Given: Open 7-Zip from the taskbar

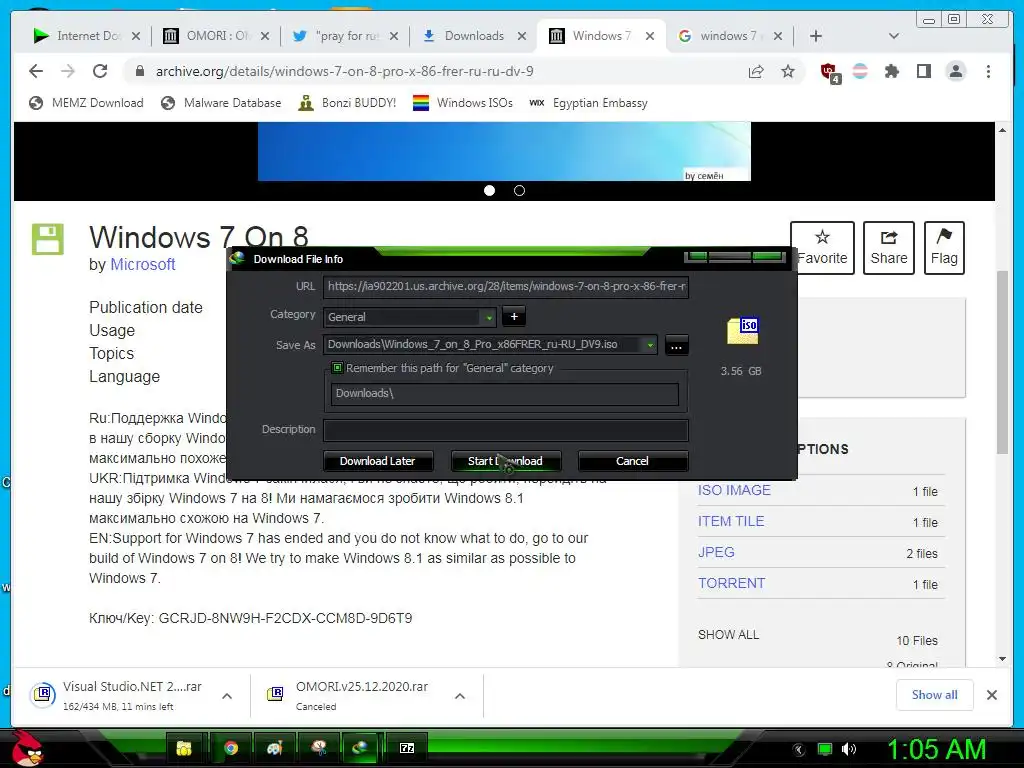Looking at the screenshot, I should tap(407, 748).
